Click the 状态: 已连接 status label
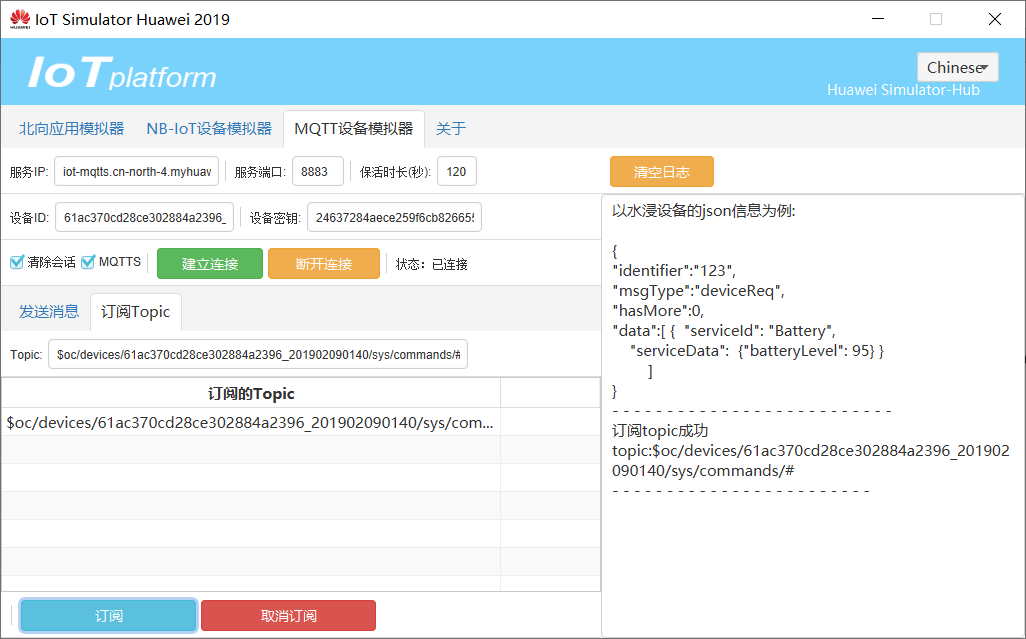Image resolution: width=1026 pixels, height=639 pixels. click(432, 264)
